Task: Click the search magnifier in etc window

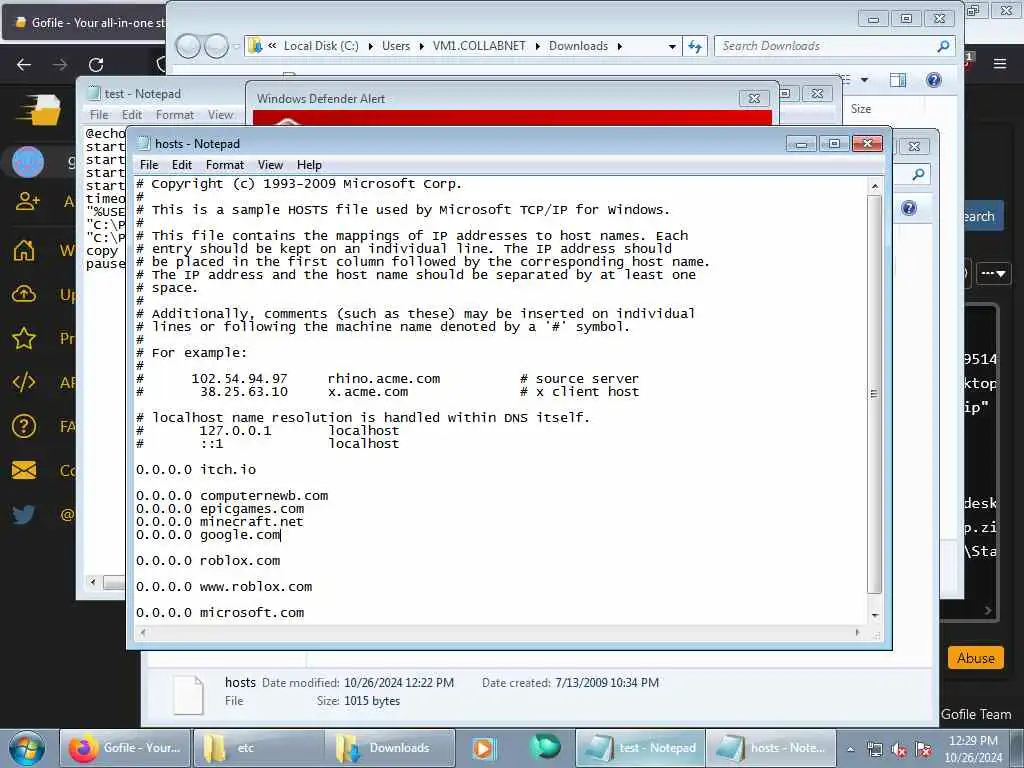Action: [918, 174]
